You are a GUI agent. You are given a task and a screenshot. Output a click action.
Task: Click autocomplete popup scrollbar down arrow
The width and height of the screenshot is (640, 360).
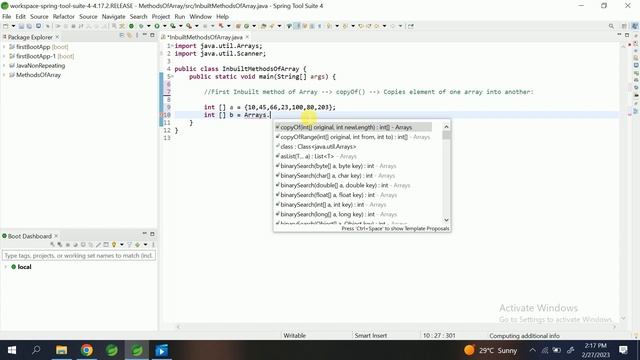(x=446, y=220)
